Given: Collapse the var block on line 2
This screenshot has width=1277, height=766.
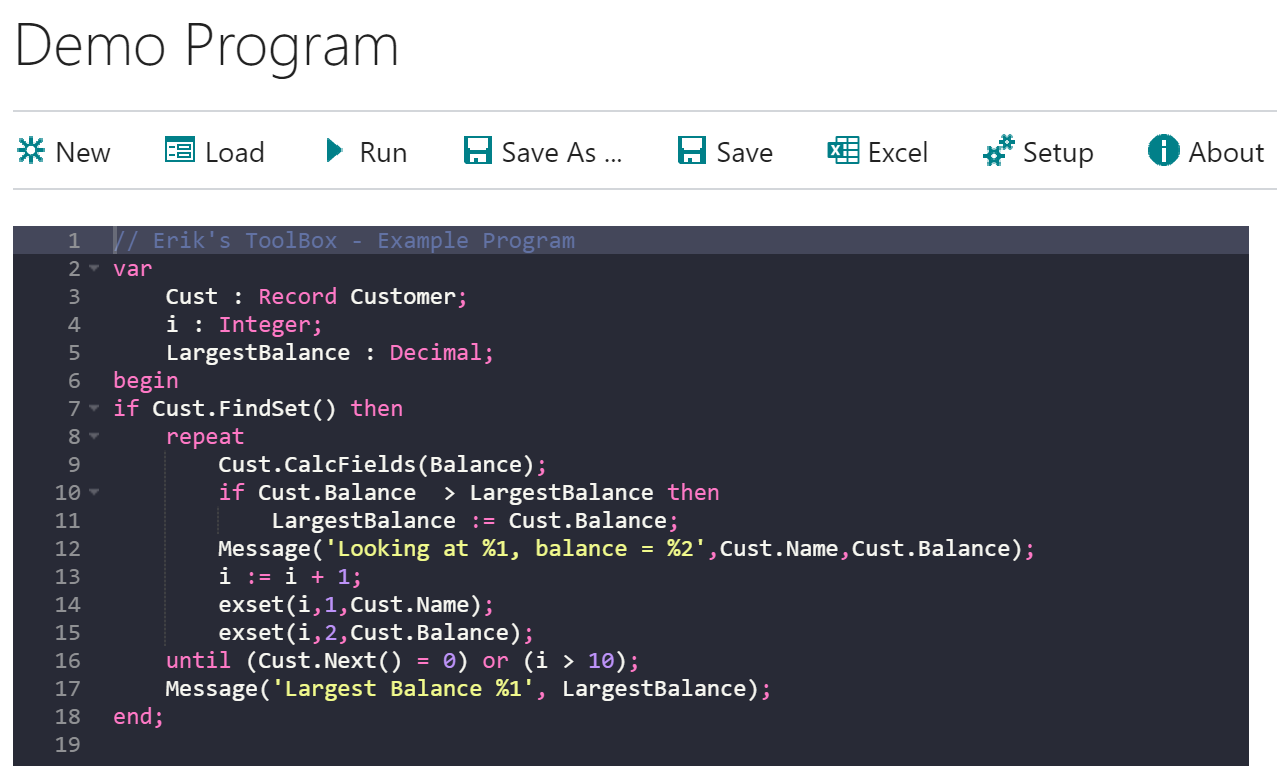Looking at the screenshot, I should click(x=94, y=269).
